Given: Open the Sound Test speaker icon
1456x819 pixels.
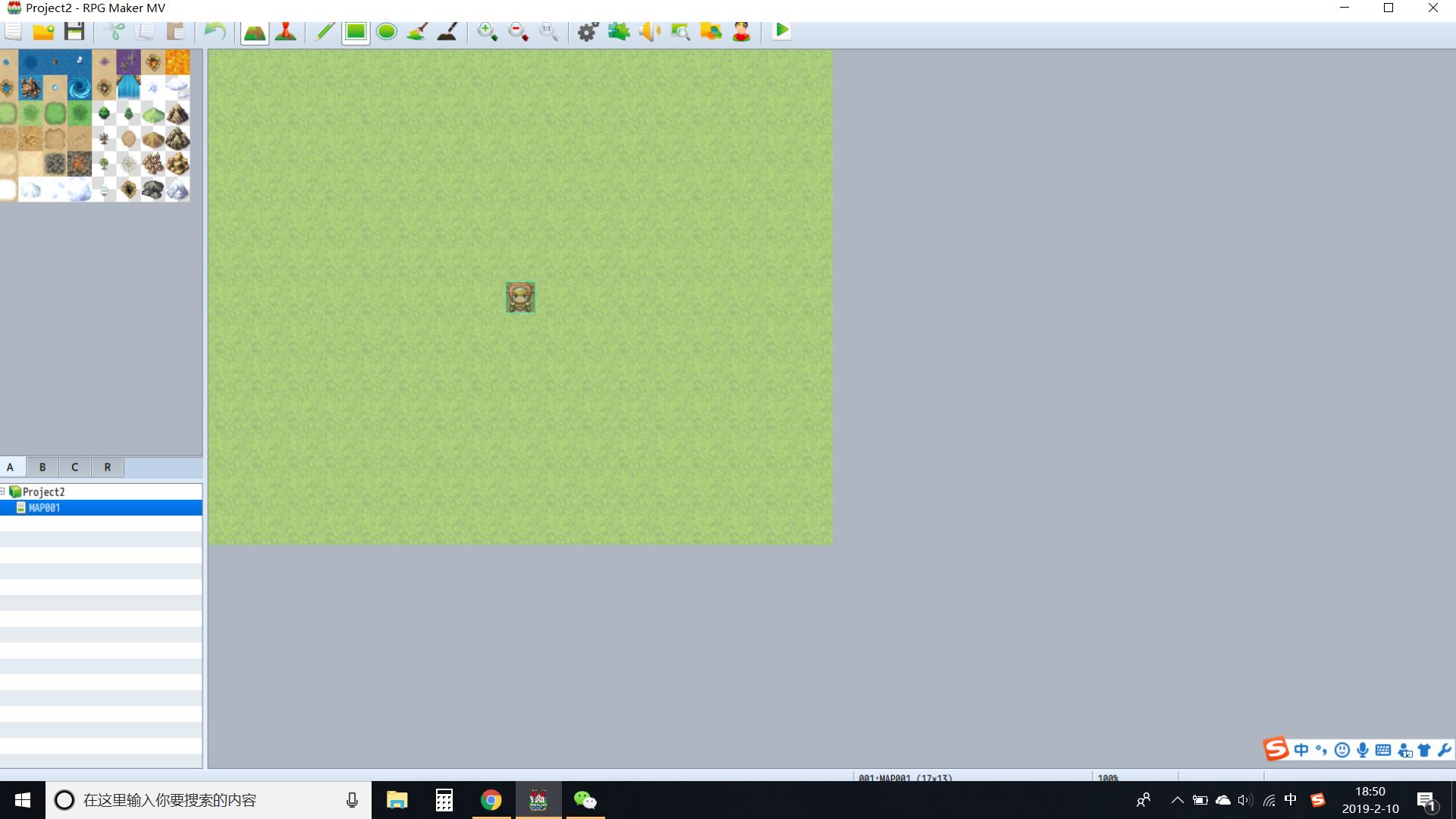Looking at the screenshot, I should (650, 31).
